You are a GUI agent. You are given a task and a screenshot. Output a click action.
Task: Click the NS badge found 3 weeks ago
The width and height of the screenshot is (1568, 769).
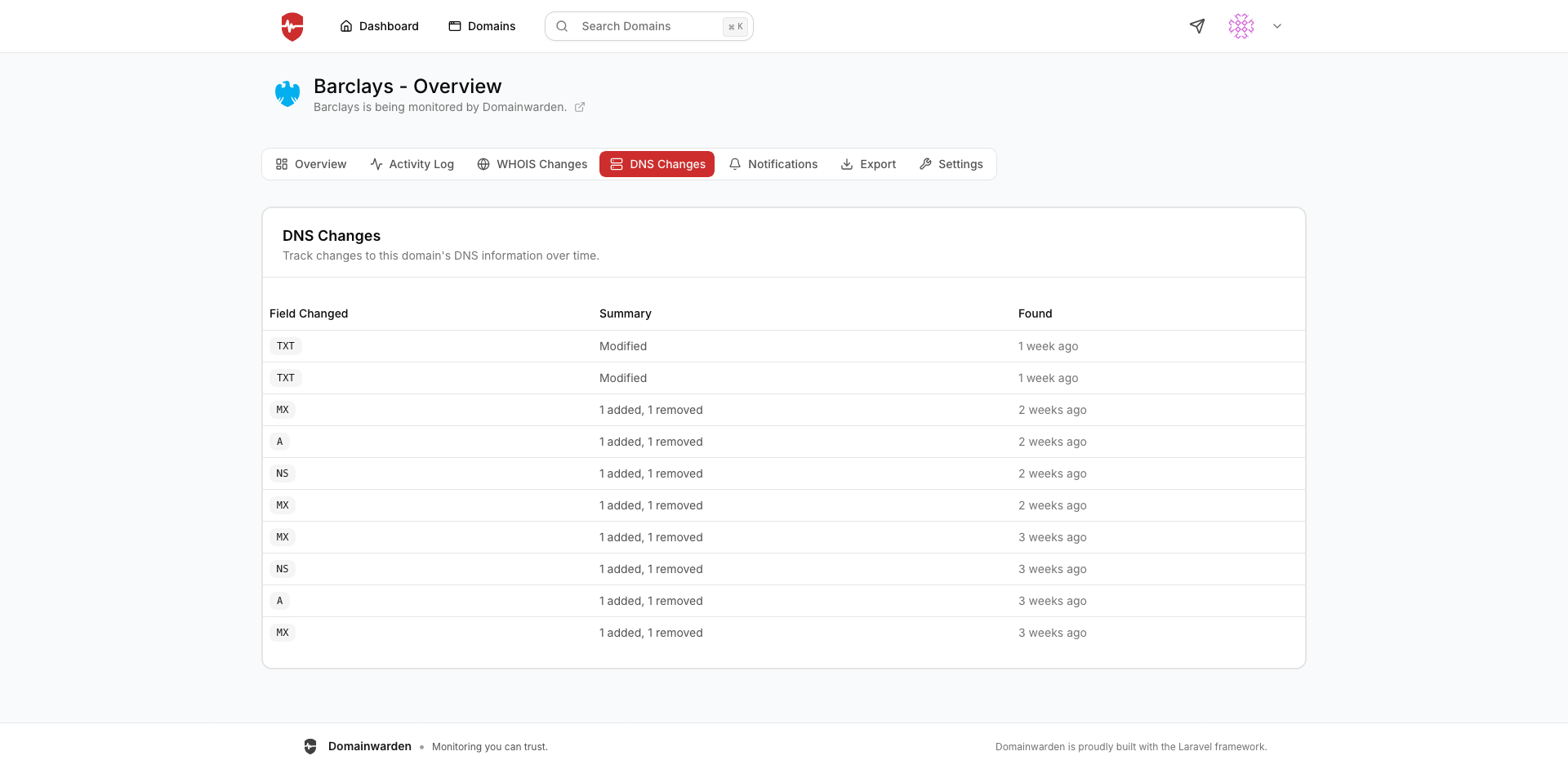tap(283, 569)
